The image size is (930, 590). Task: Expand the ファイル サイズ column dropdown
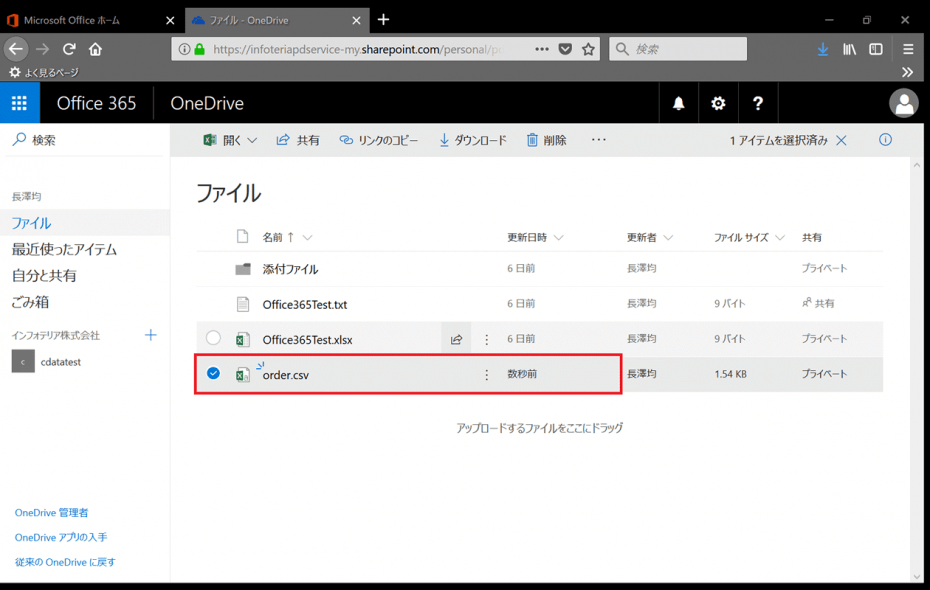point(780,238)
